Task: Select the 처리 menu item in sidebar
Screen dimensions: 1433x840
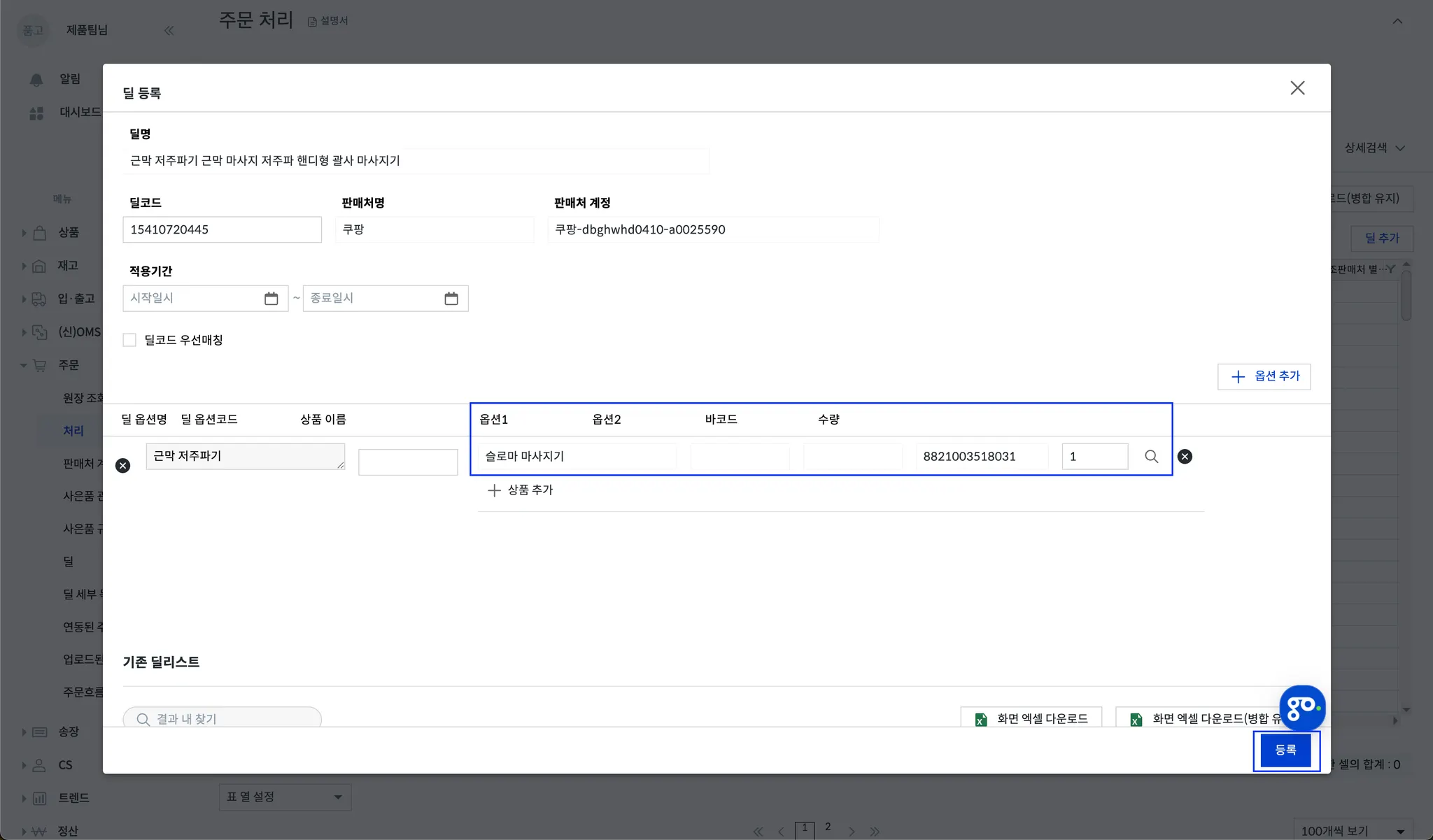Action: pyautogui.click(x=73, y=431)
